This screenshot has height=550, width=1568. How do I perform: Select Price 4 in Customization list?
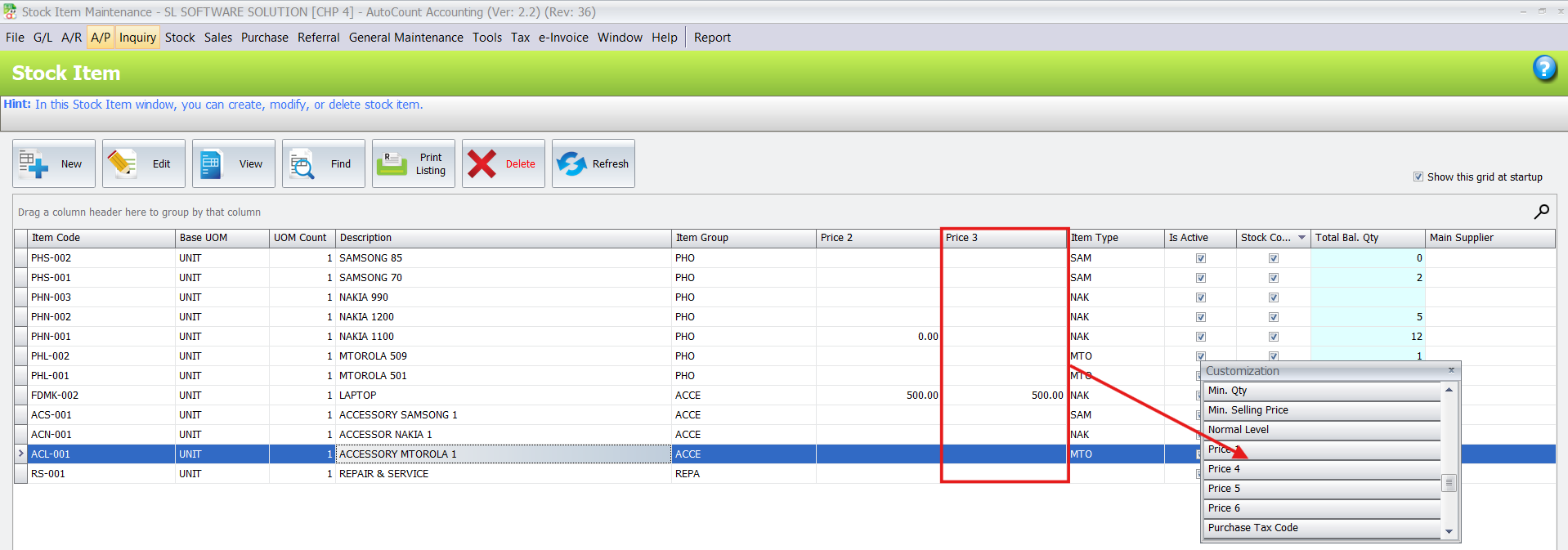coord(1320,469)
